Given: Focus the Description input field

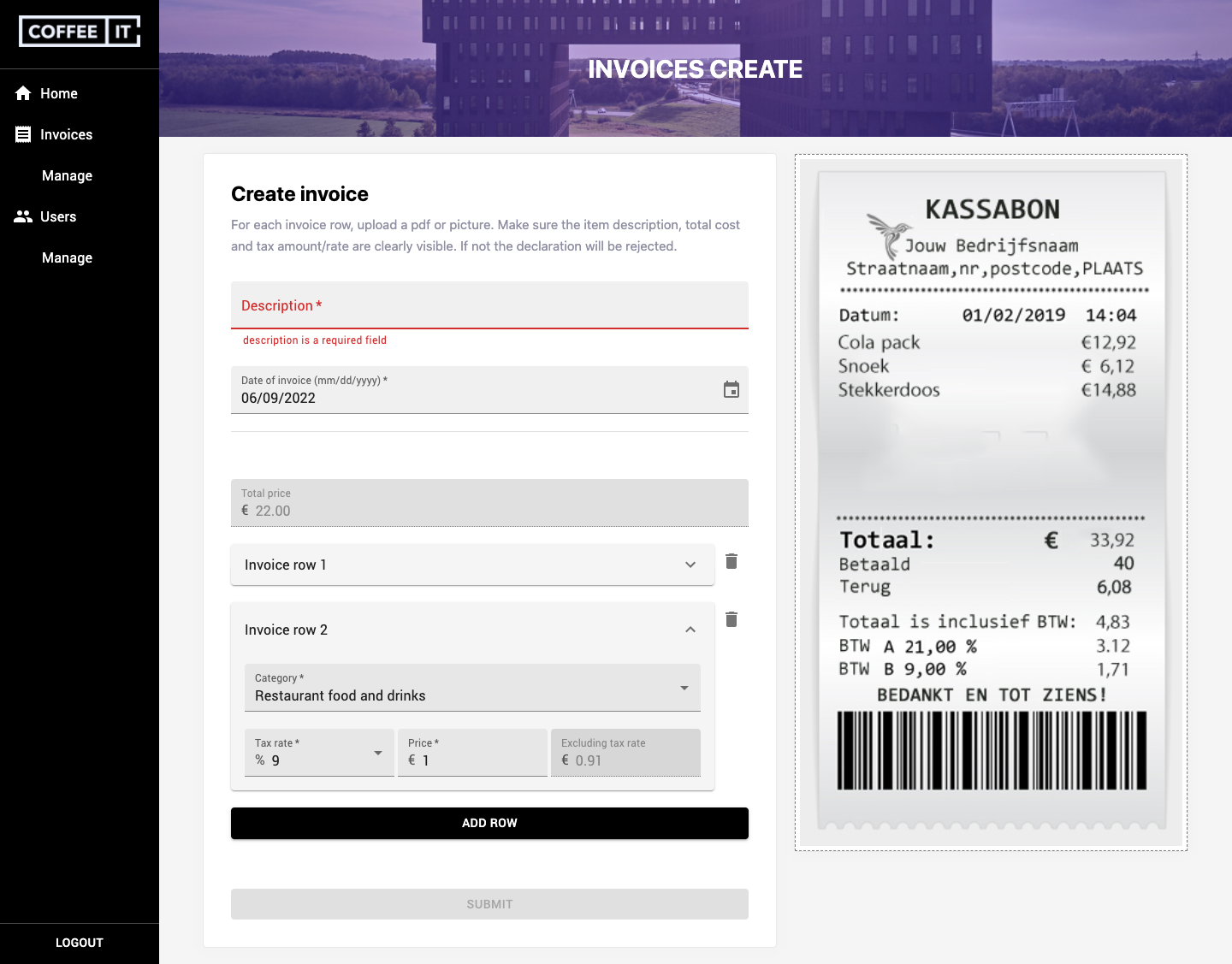Looking at the screenshot, I should coord(489,306).
